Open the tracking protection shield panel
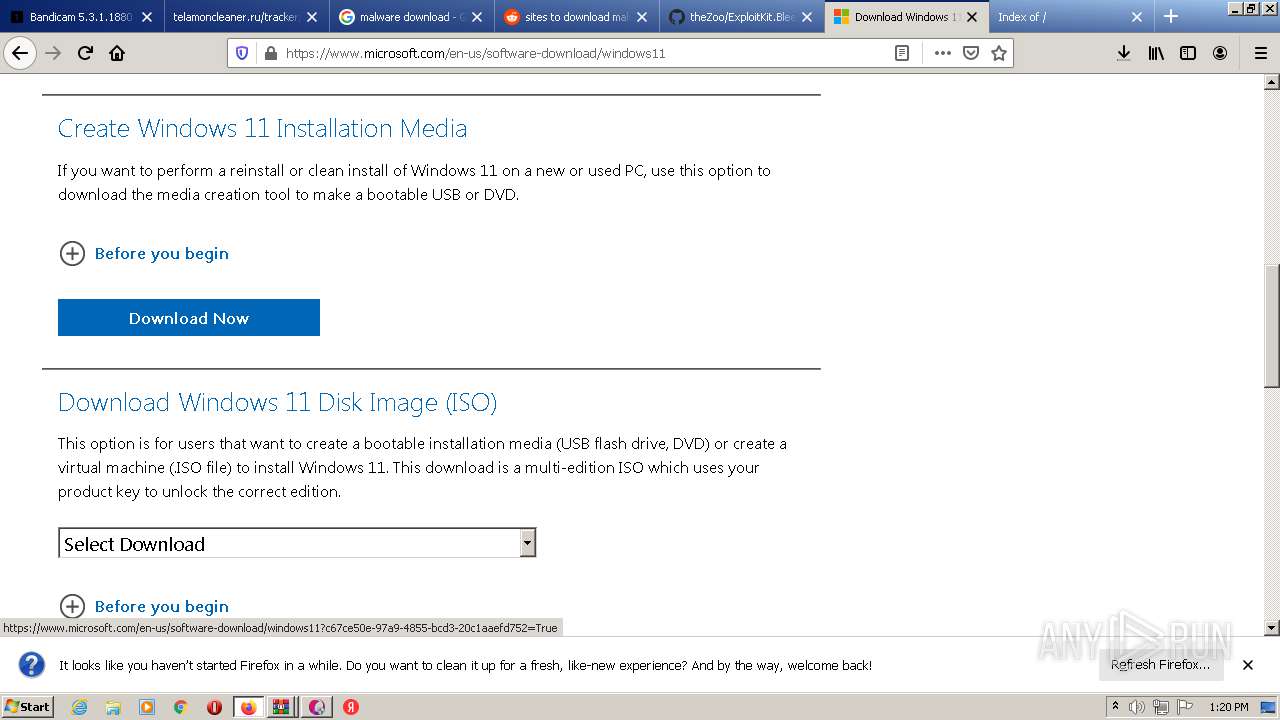1280x720 pixels. click(x=242, y=53)
